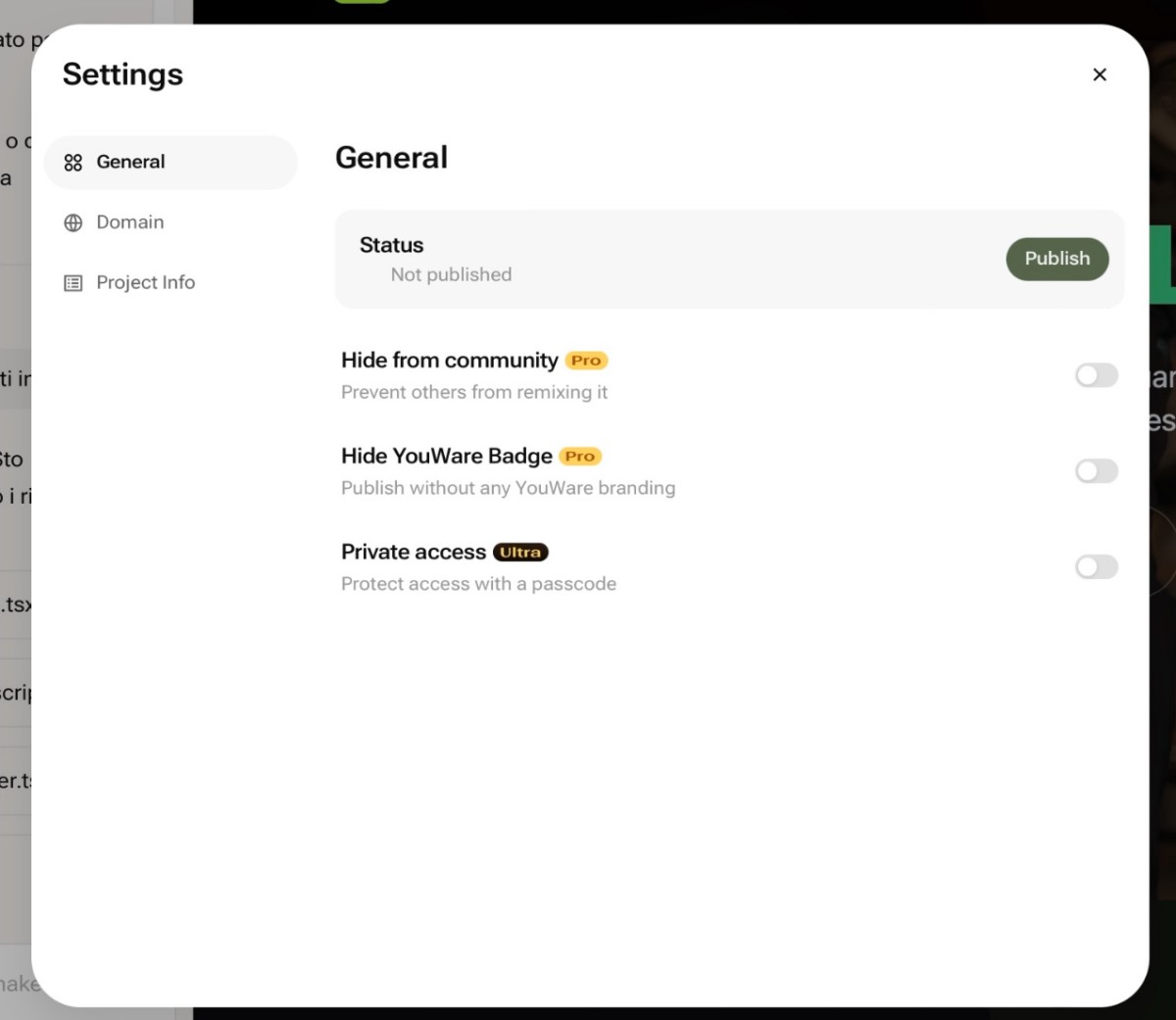The width and height of the screenshot is (1176, 1020).
Task: Click the General grid icon in sidebar
Action: point(73,163)
